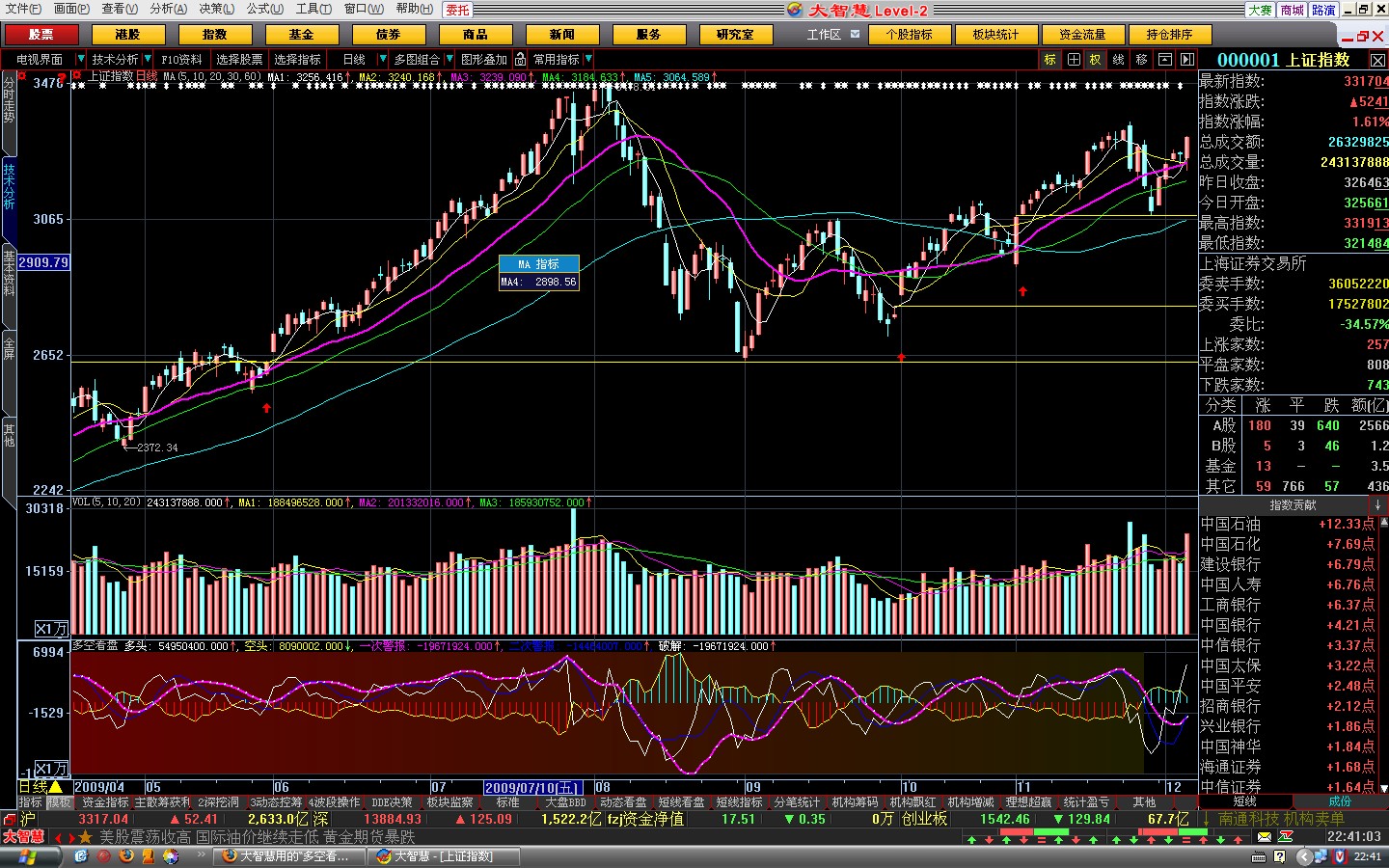1389x868 pixels.
Task: Click the 2909.79 price axis label
Action: pos(43,262)
